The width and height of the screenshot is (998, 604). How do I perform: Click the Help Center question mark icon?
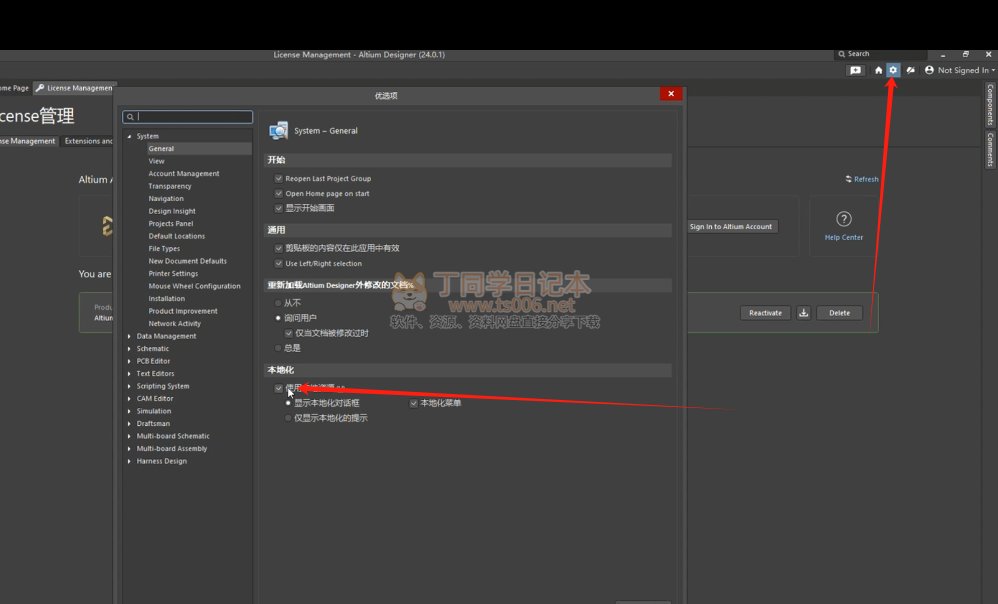click(844, 219)
